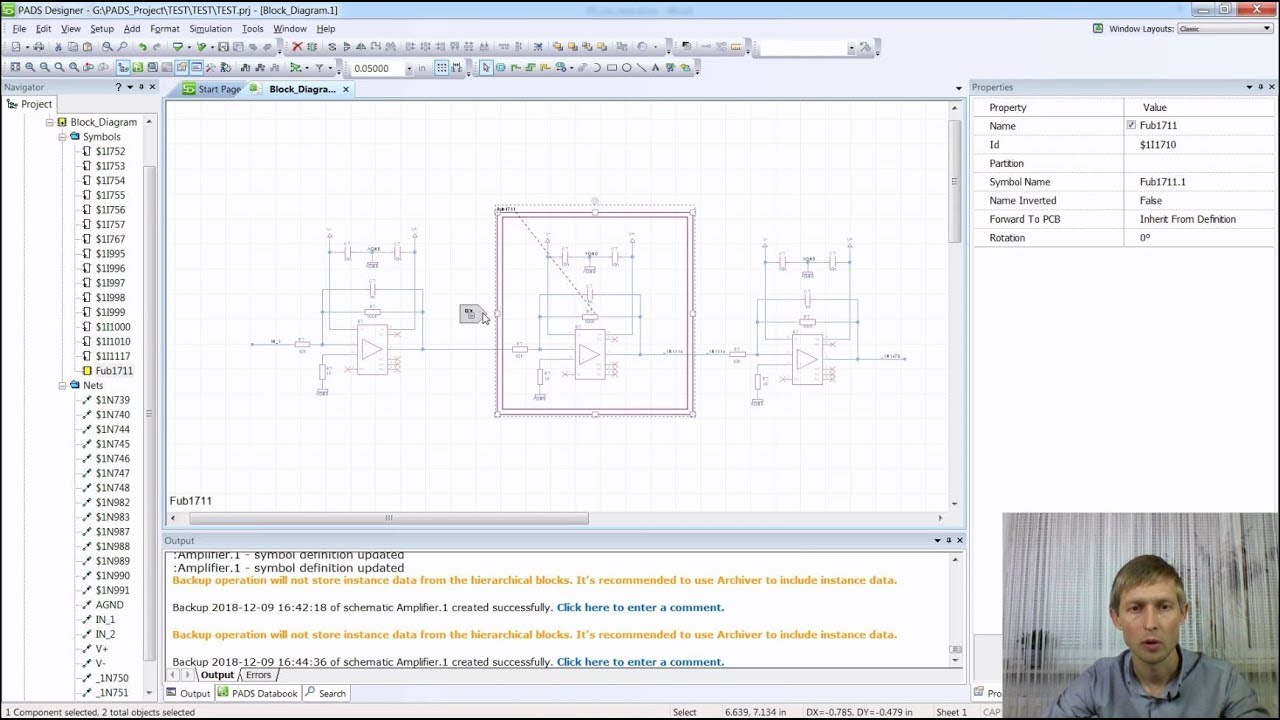1280x720 pixels.
Task: Close the Block_Diagram tab with its X
Action: pyautogui.click(x=346, y=89)
